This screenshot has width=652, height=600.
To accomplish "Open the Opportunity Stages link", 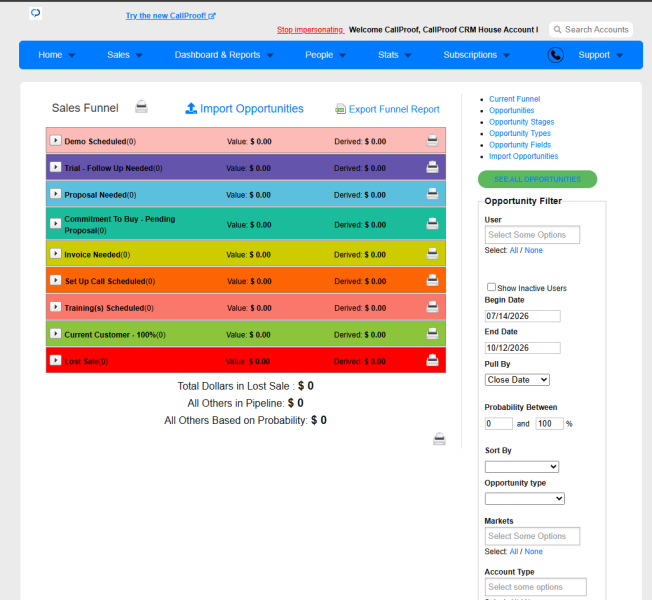I will click(521, 122).
